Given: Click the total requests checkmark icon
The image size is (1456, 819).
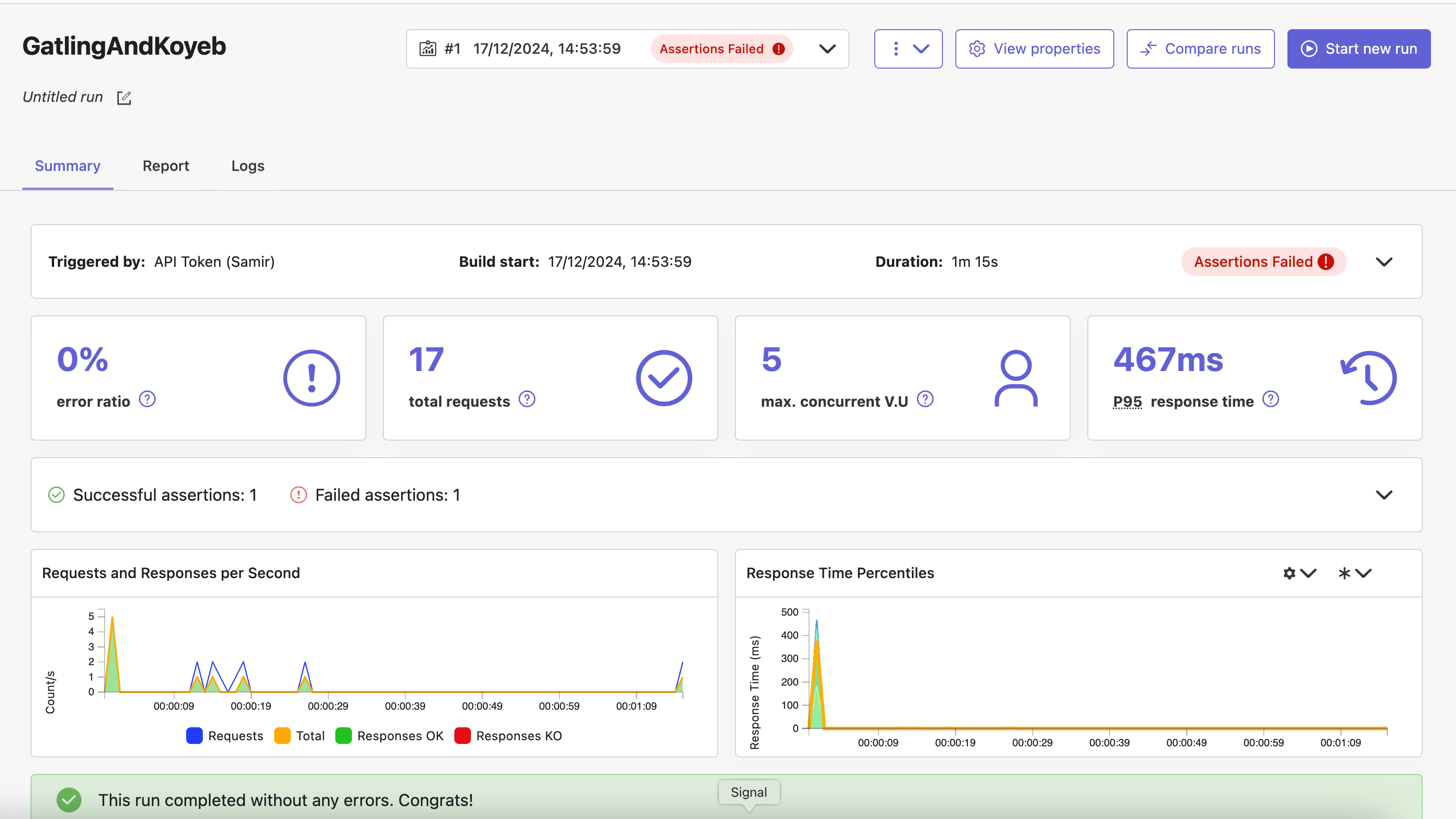Looking at the screenshot, I should (663, 378).
